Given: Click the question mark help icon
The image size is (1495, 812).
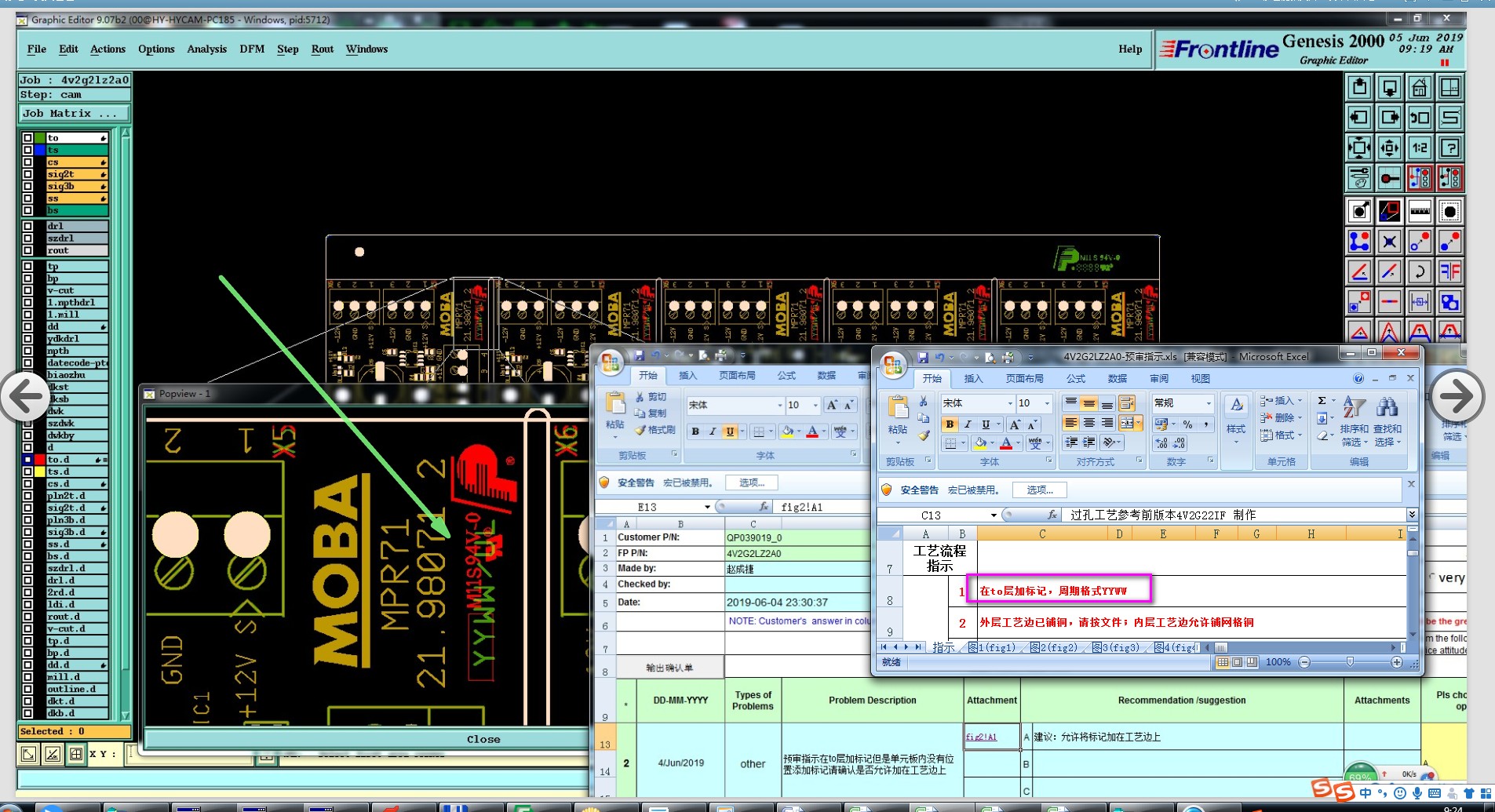Looking at the screenshot, I should click(1450, 147).
